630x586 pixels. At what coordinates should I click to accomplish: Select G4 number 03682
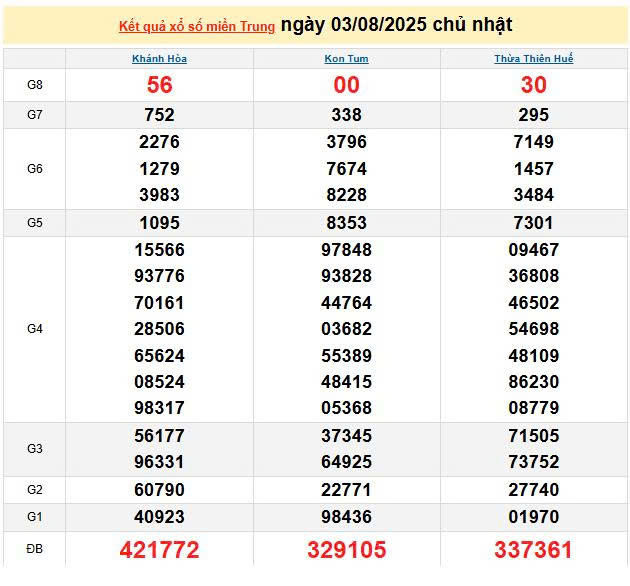click(346, 329)
